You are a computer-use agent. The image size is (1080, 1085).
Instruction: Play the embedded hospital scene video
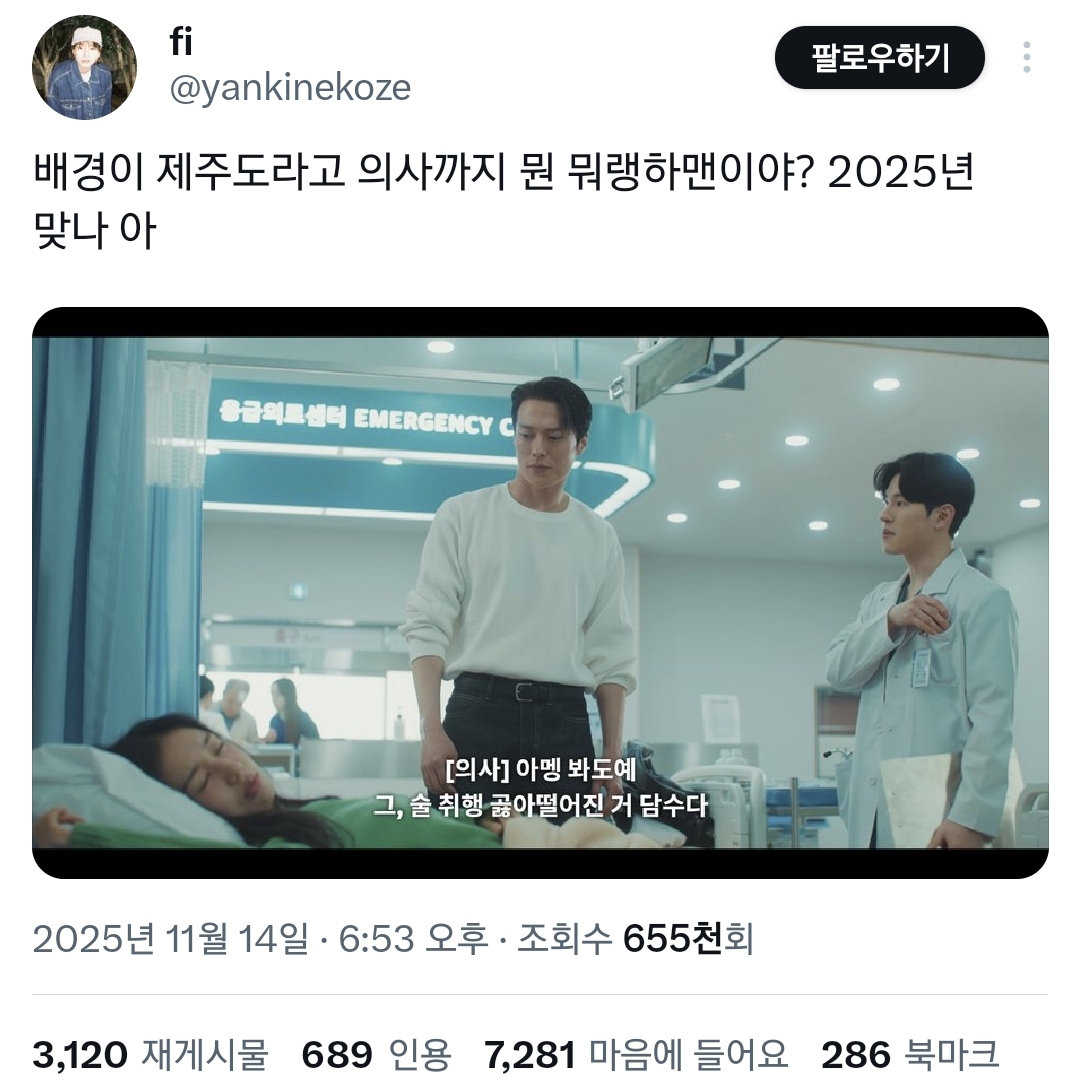point(540,593)
